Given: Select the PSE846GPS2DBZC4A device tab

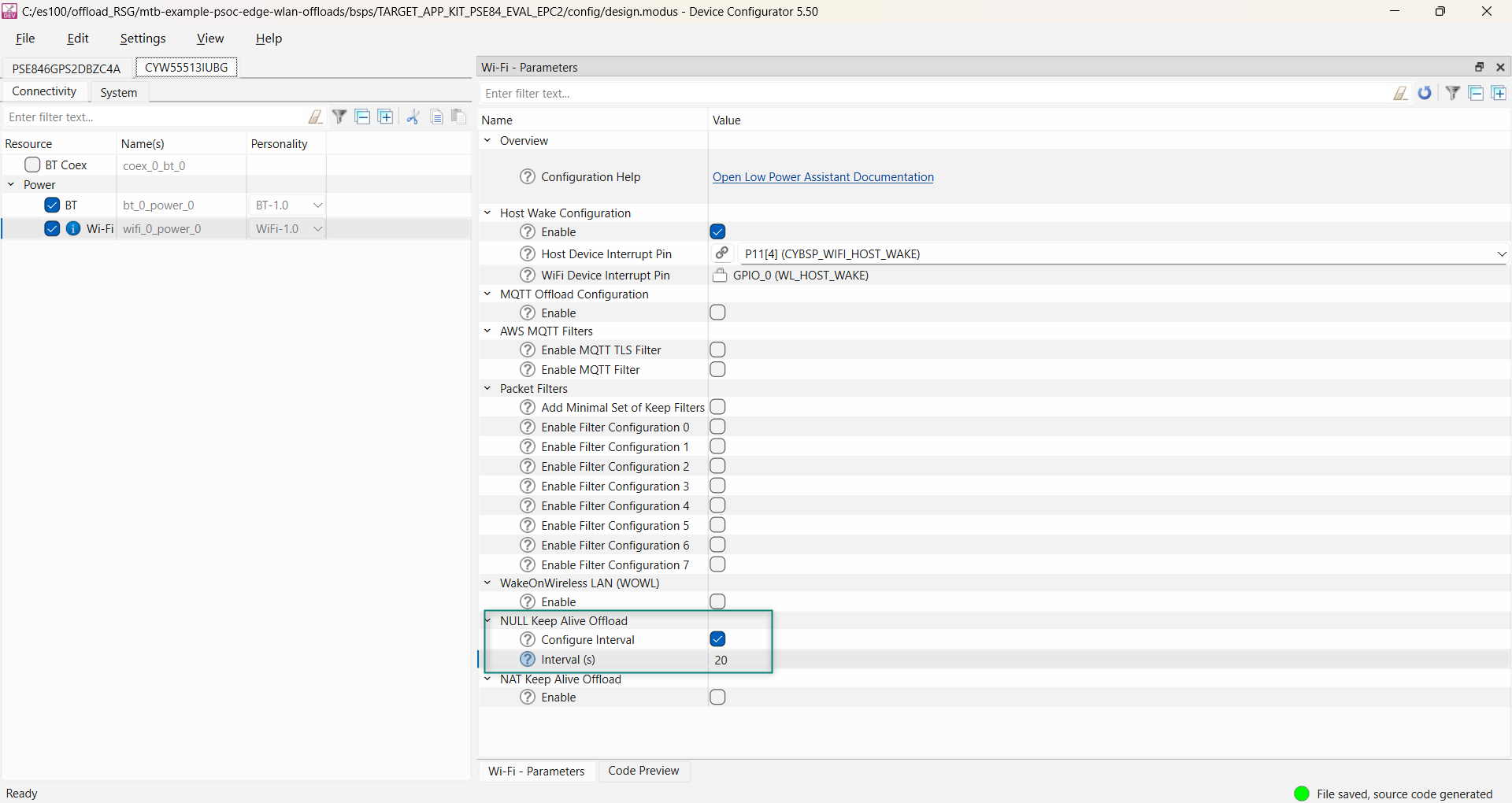Looking at the screenshot, I should (66, 68).
